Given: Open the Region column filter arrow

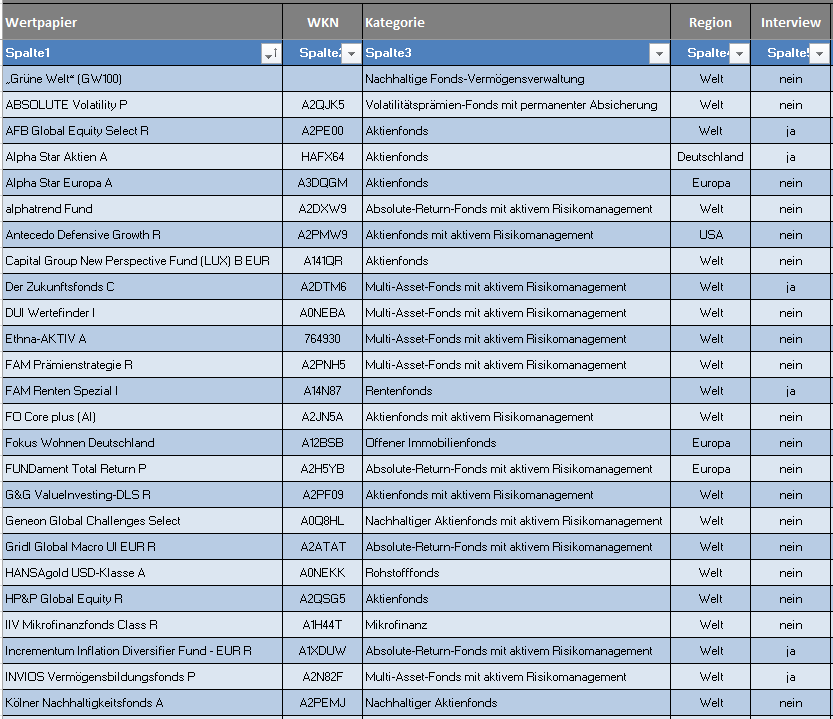Looking at the screenshot, I should coord(739,54).
